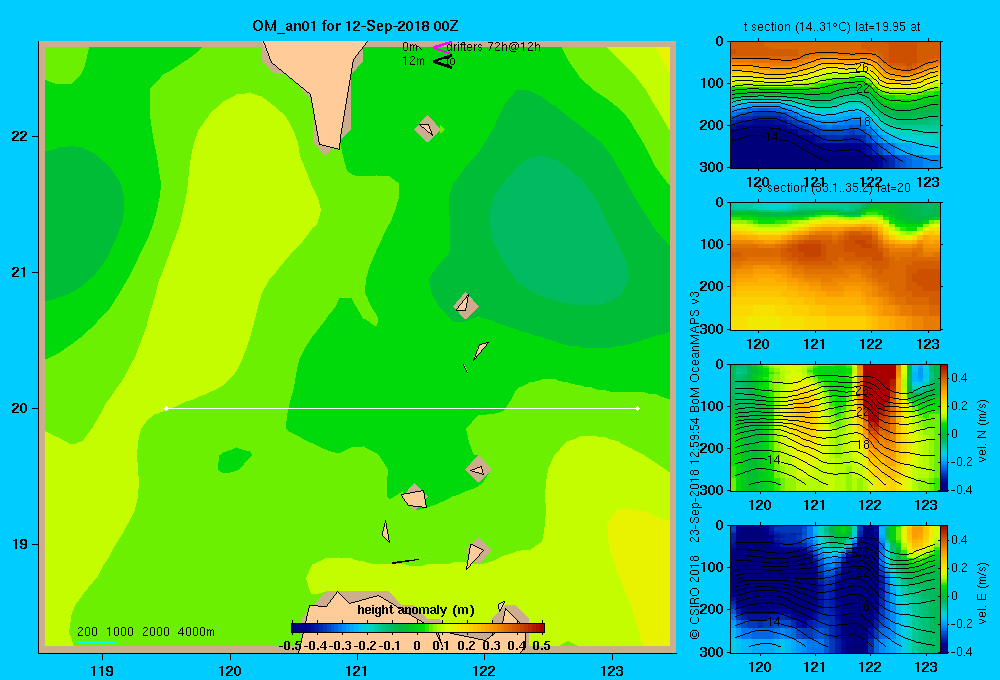This screenshot has height=680, width=1000.
Task: Click the "0.4" tick on vel. N colorbar
Action: coord(960,378)
